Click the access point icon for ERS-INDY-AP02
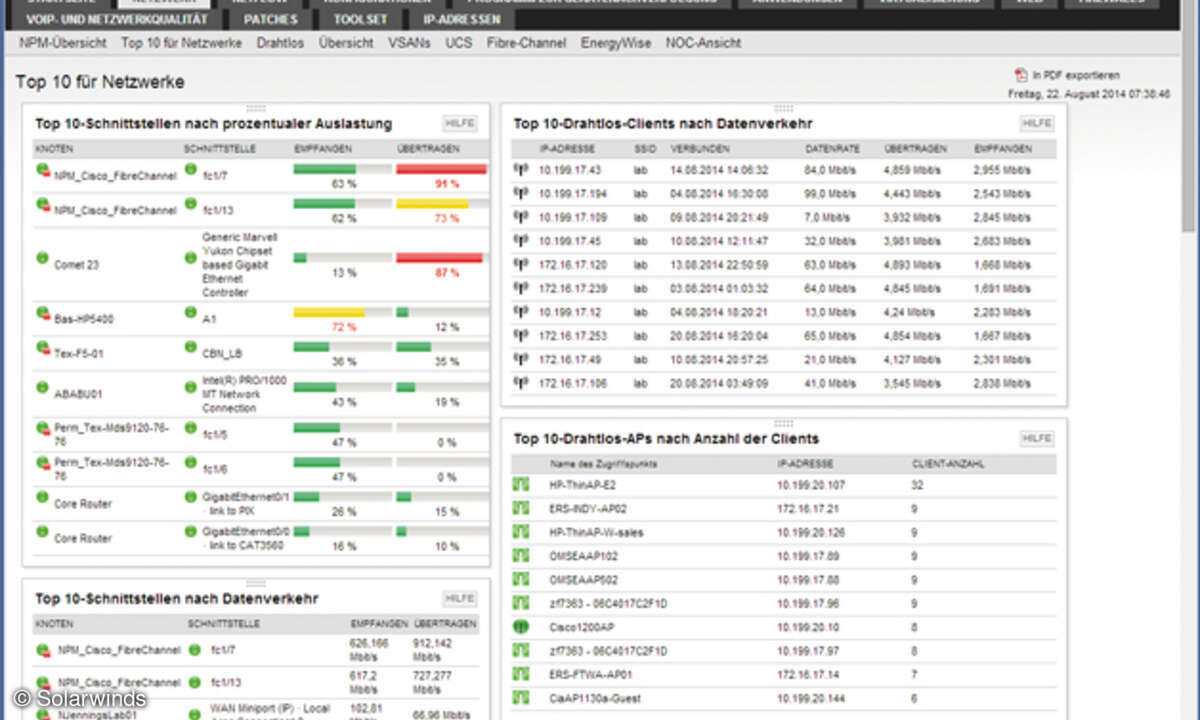The height and width of the screenshot is (720, 1200). pyautogui.click(x=520, y=508)
